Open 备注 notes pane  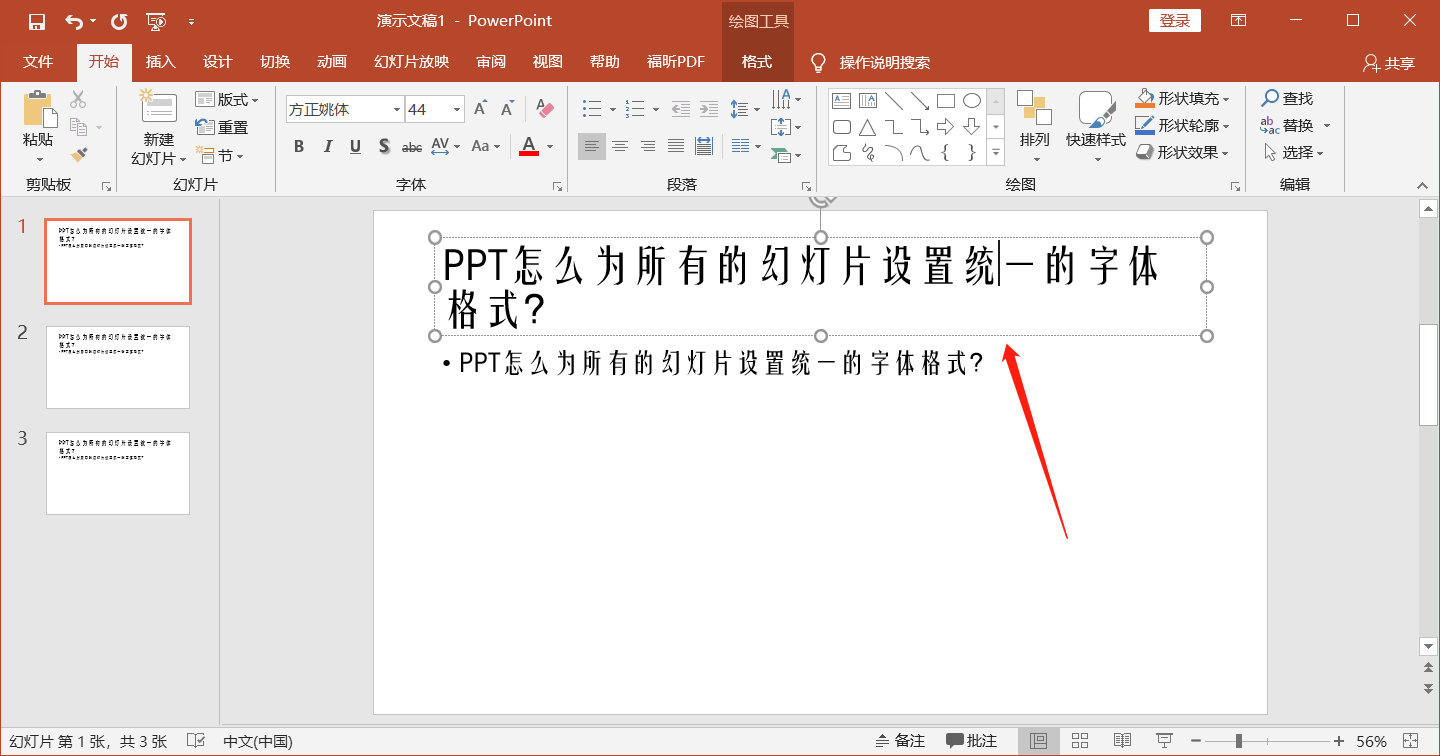(900, 741)
